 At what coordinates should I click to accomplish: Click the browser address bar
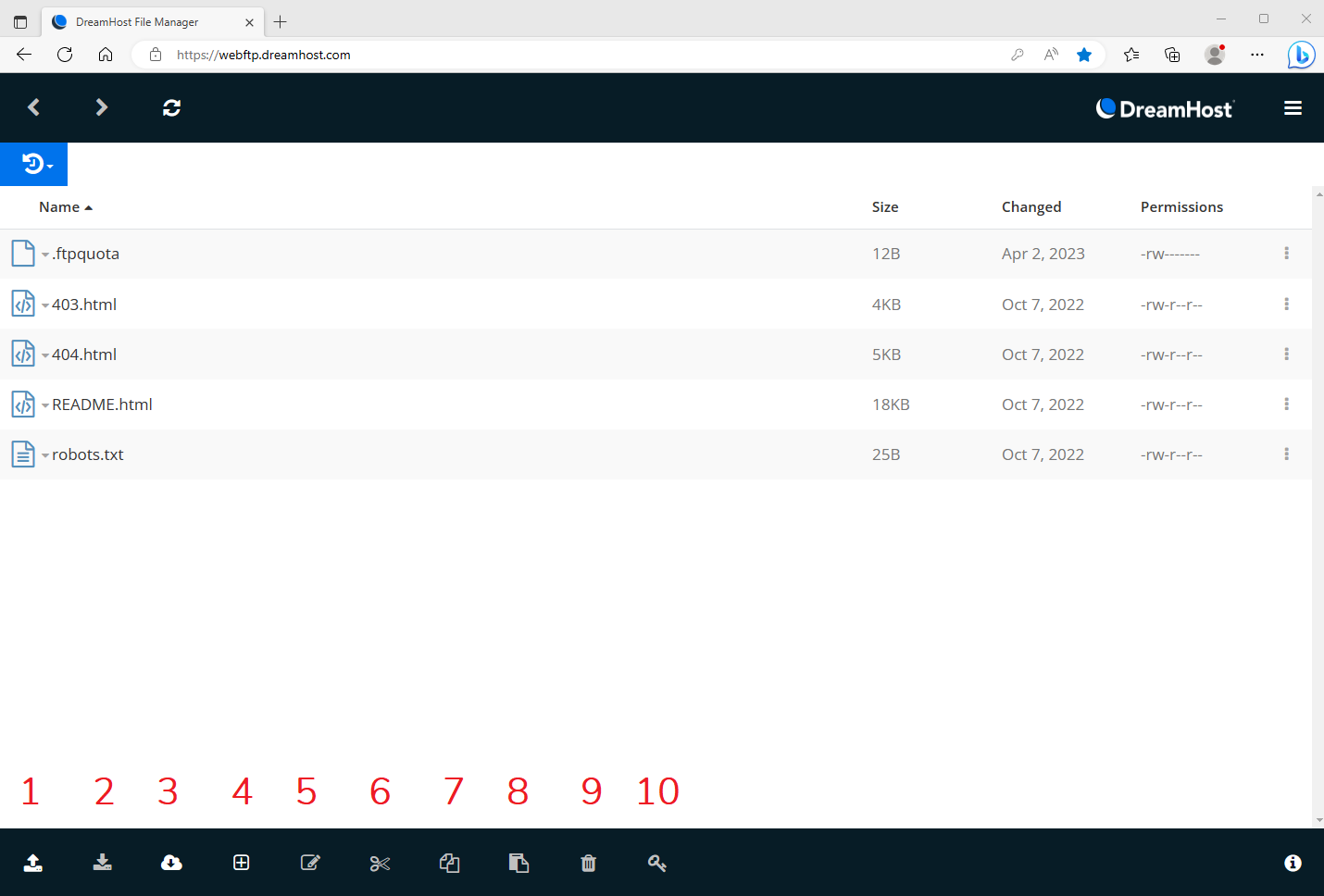(583, 55)
